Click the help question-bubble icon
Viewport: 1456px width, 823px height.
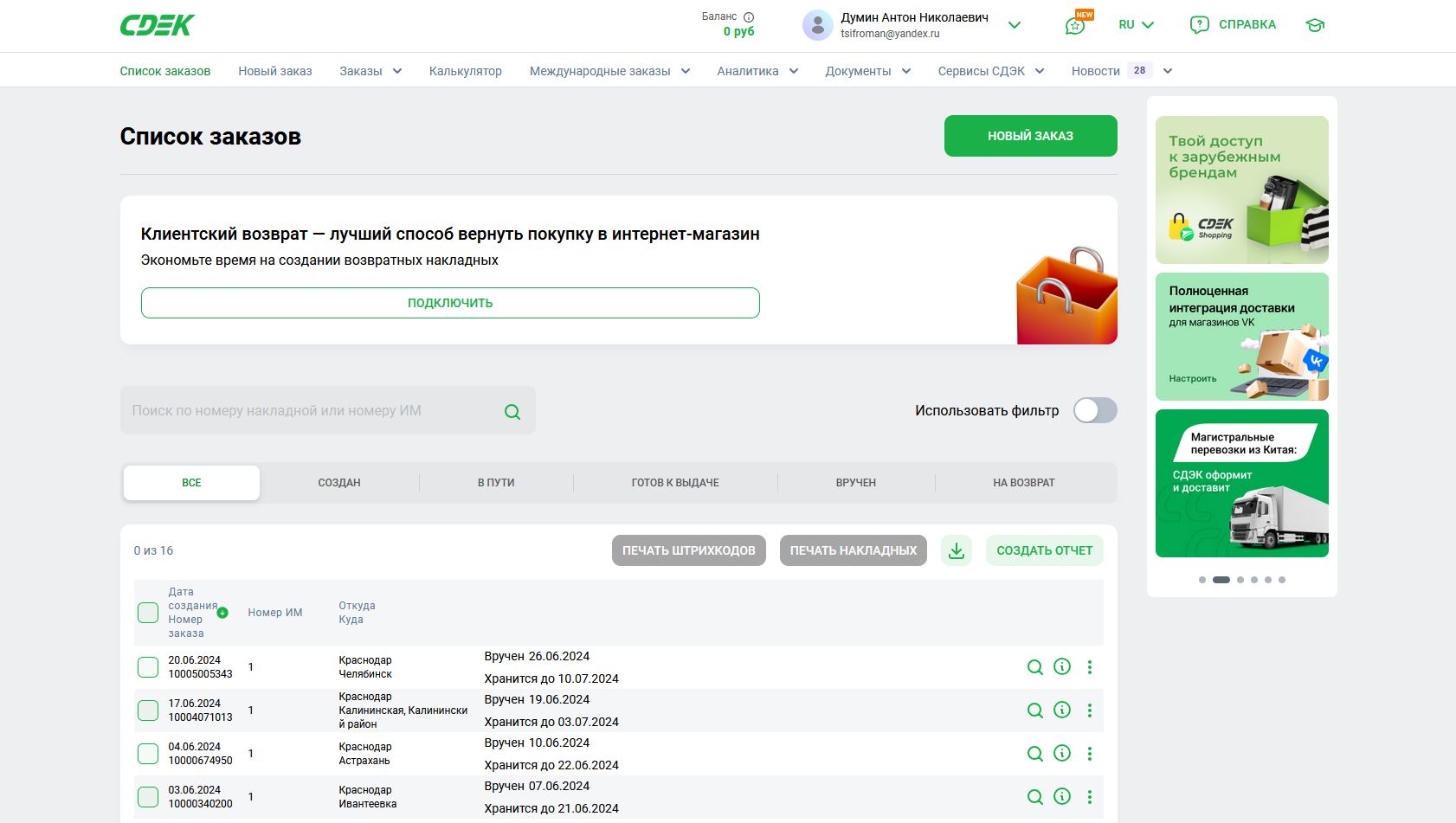(x=1199, y=25)
